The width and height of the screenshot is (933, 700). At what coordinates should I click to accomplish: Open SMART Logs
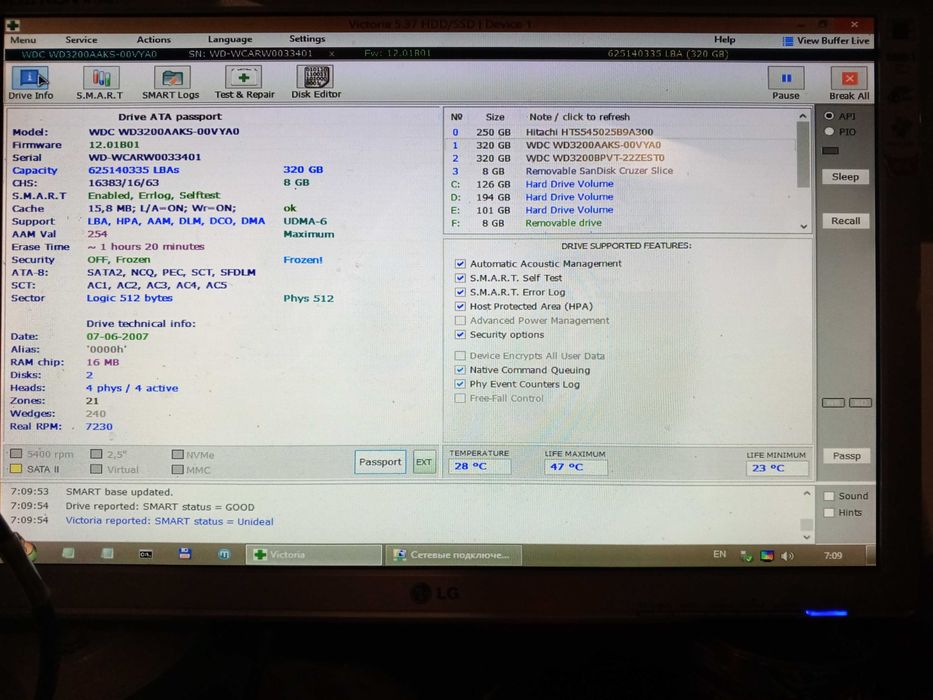tap(171, 83)
